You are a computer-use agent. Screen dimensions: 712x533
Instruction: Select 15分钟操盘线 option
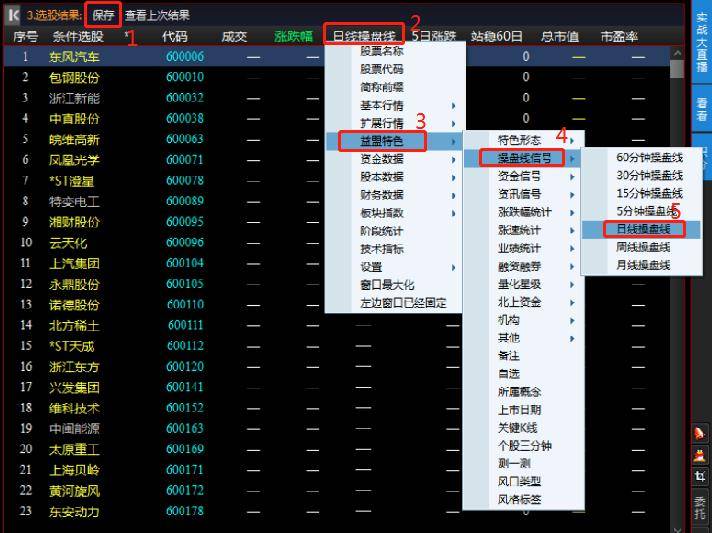tap(642, 193)
